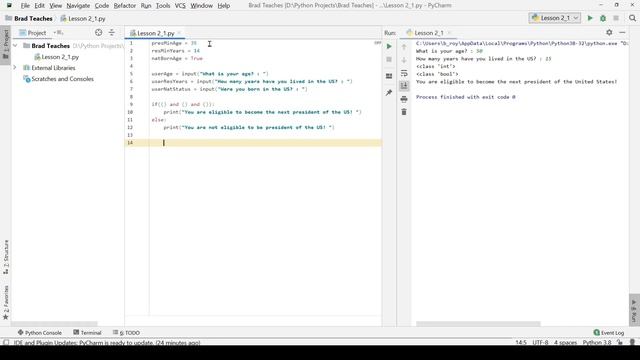Expand the External Libraries node
Image resolution: width=640 pixels, height=360 pixels.
pyautogui.click(x=15, y=68)
